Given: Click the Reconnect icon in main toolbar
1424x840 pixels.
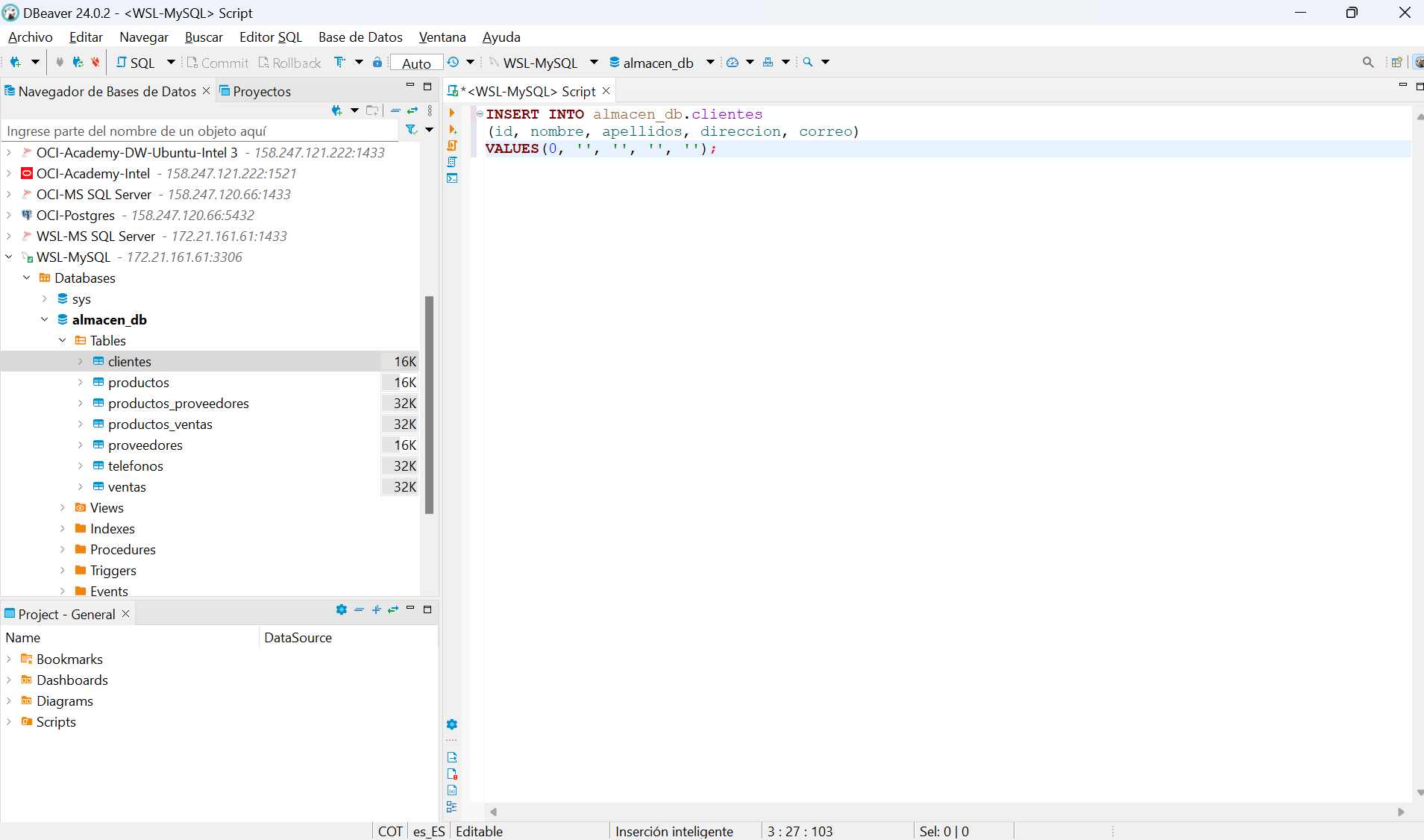Looking at the screenshot, I should tap(78, 63).
